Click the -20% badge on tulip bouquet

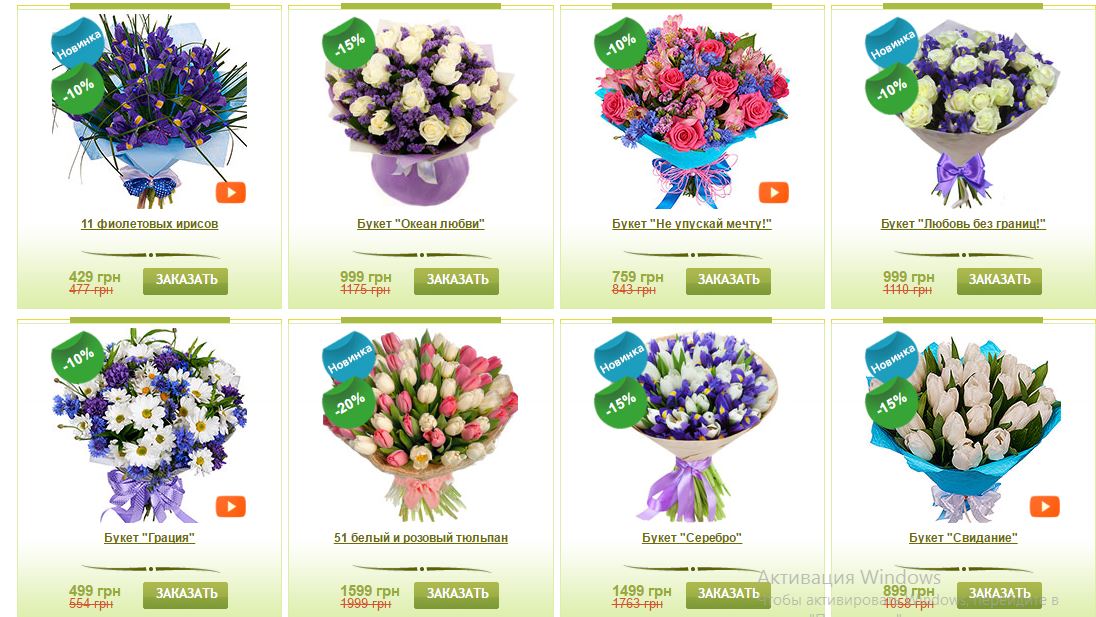(x=349, y=402)
